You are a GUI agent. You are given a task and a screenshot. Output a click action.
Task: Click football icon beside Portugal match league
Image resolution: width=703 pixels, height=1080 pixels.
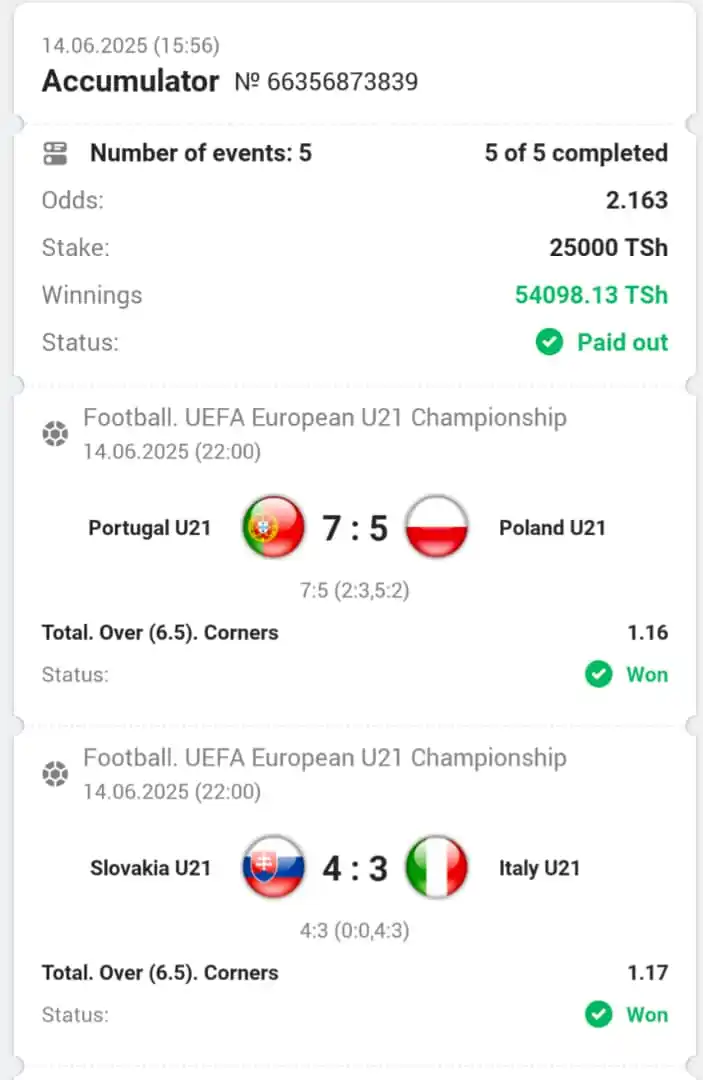(55, 434)
